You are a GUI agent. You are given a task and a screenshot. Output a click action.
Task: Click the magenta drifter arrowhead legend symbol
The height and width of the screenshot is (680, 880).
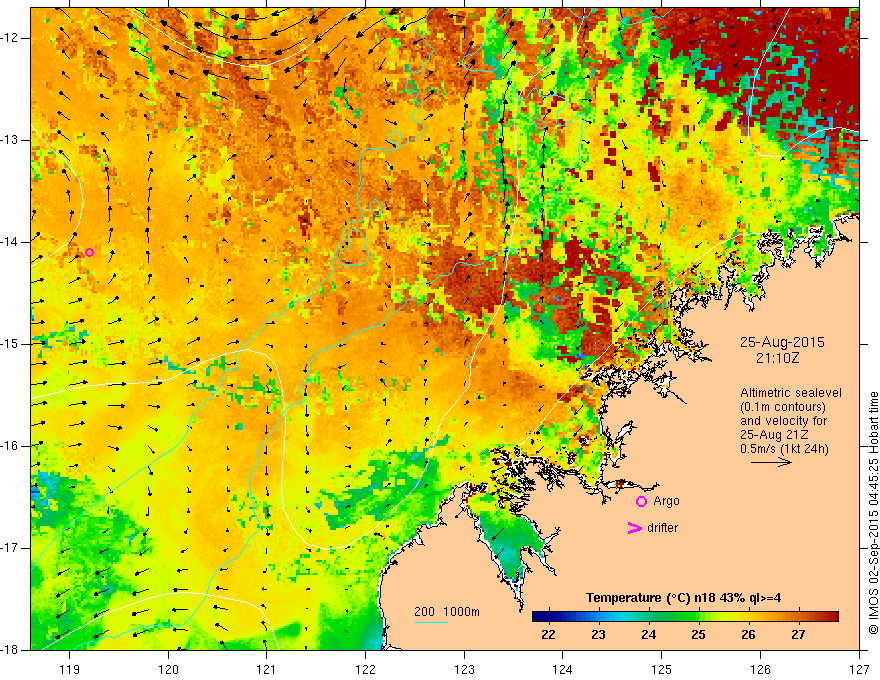click(x=634, y=528)
